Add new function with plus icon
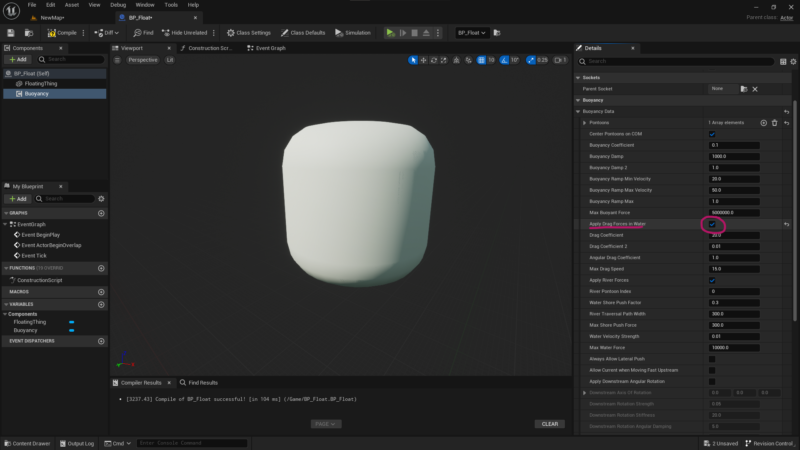Image resolution: width=800 pixels, height=450 pixels. point(101,268)
